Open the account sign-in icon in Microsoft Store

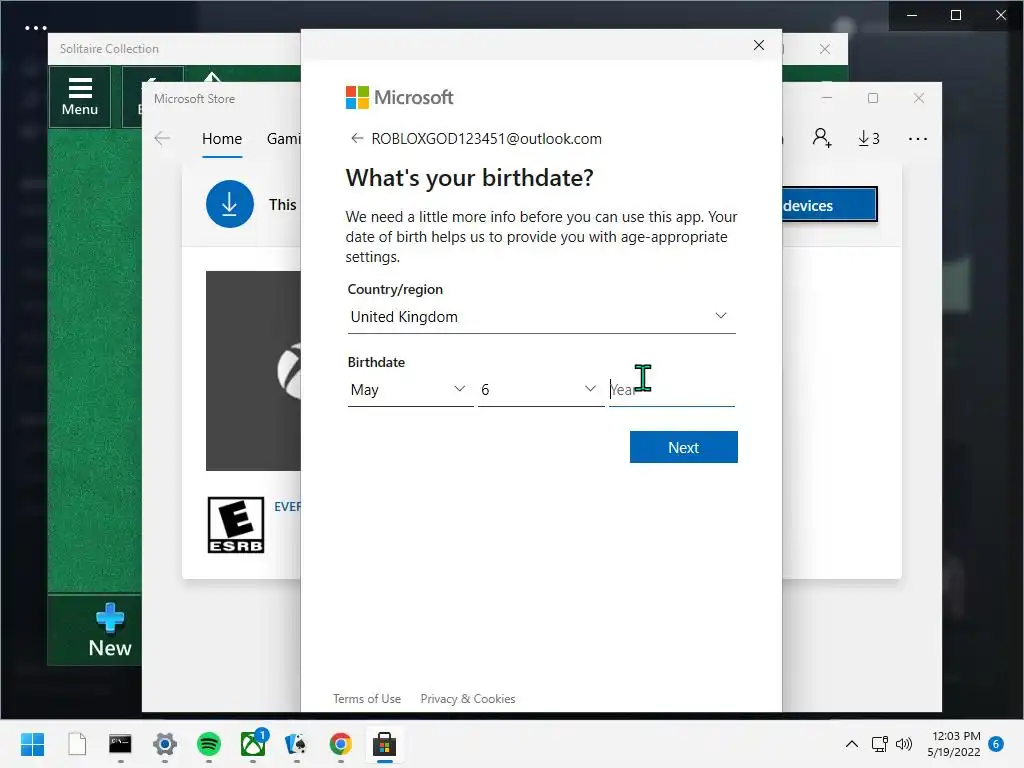click(x=822, y=138)
